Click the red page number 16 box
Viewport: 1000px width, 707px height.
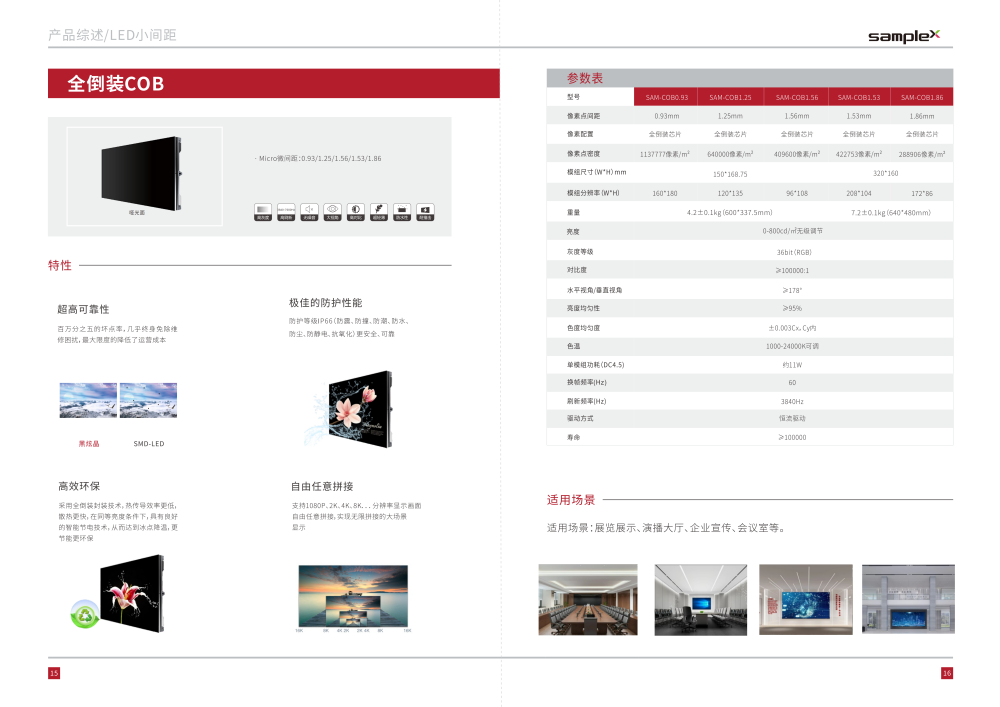point(946,673)
